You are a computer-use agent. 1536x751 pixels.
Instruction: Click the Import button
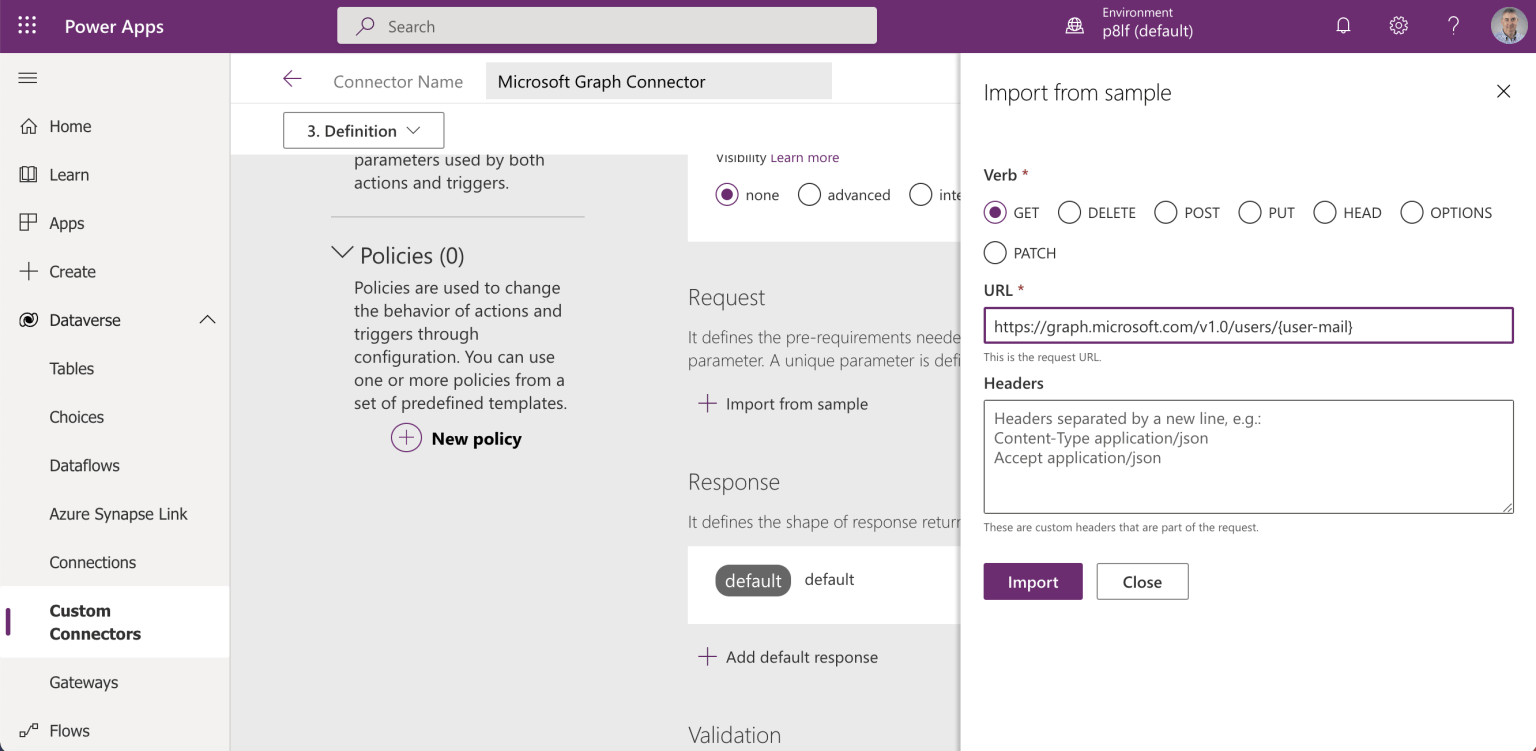(x=1032, y=582)
